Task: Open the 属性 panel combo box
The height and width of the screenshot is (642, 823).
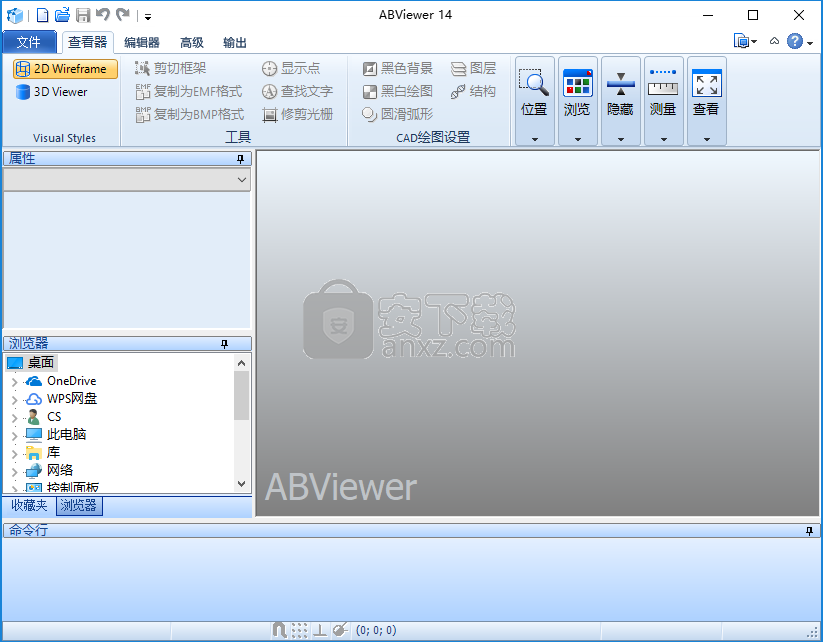Action: pos(127,180)
